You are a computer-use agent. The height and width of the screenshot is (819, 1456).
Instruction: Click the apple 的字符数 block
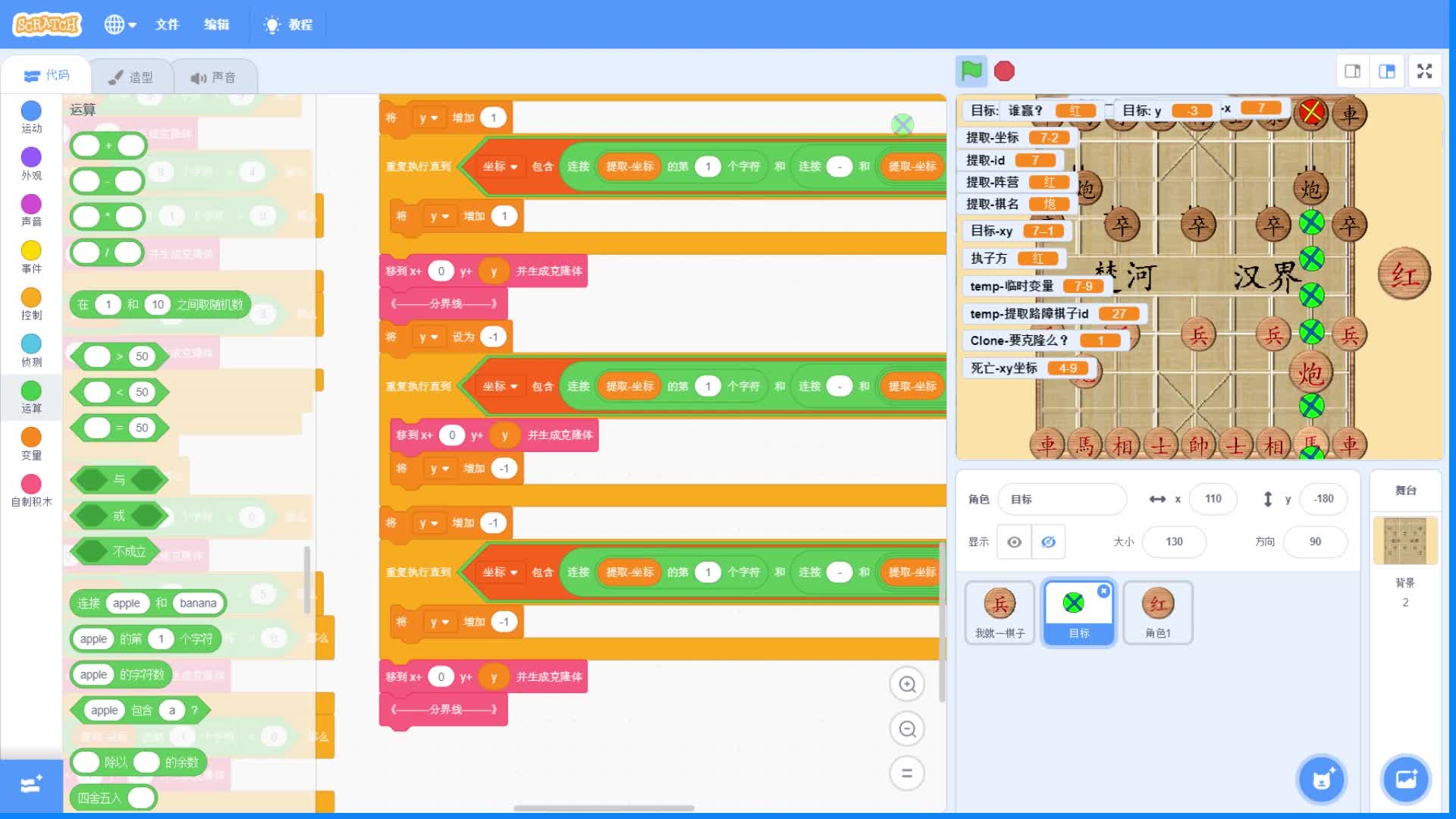tap(121, 674)
